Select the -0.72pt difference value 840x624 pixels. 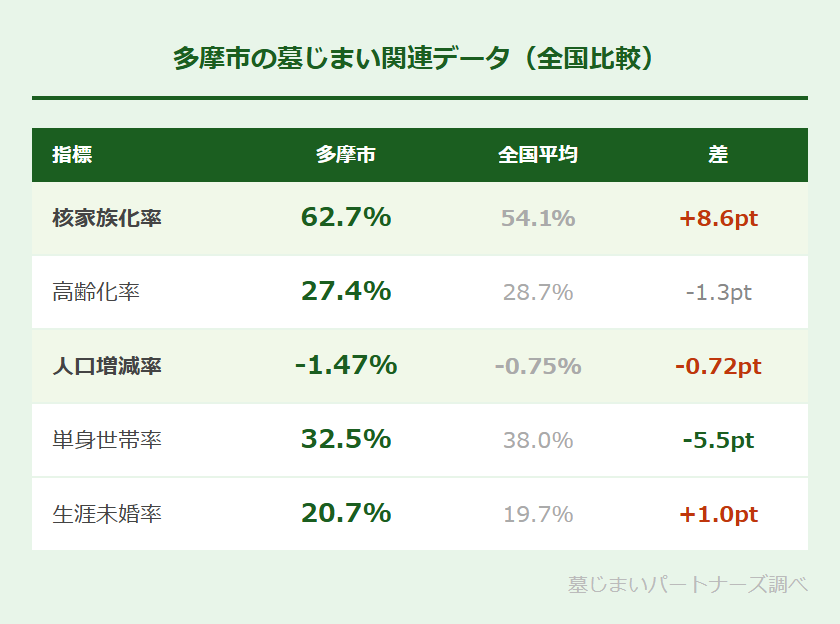[718, 366]
